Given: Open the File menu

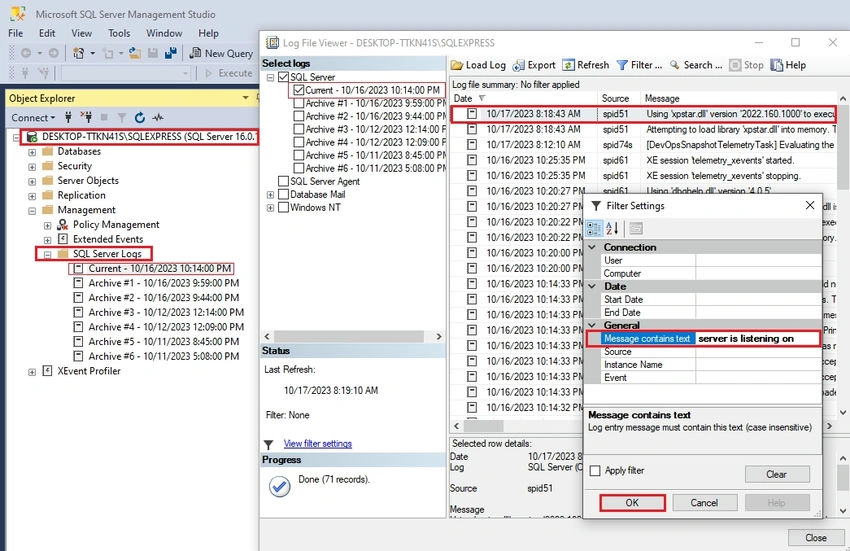Looking at the screenshot, I should pos(16,33).
